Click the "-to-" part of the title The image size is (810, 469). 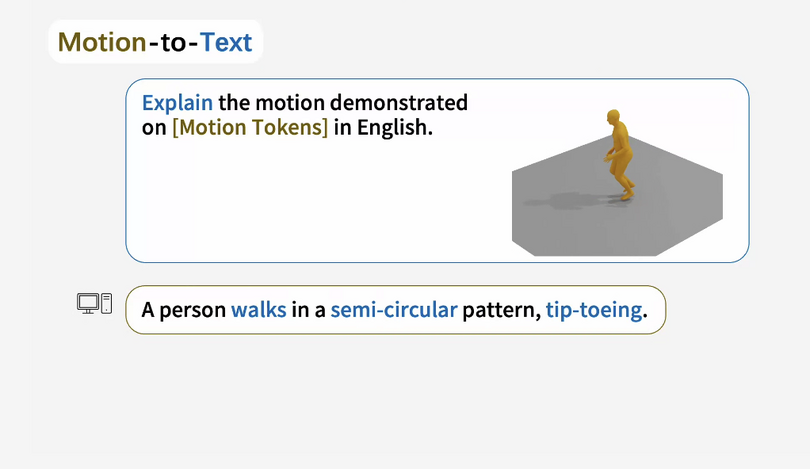pyautogui.click(x=174, y=42)
